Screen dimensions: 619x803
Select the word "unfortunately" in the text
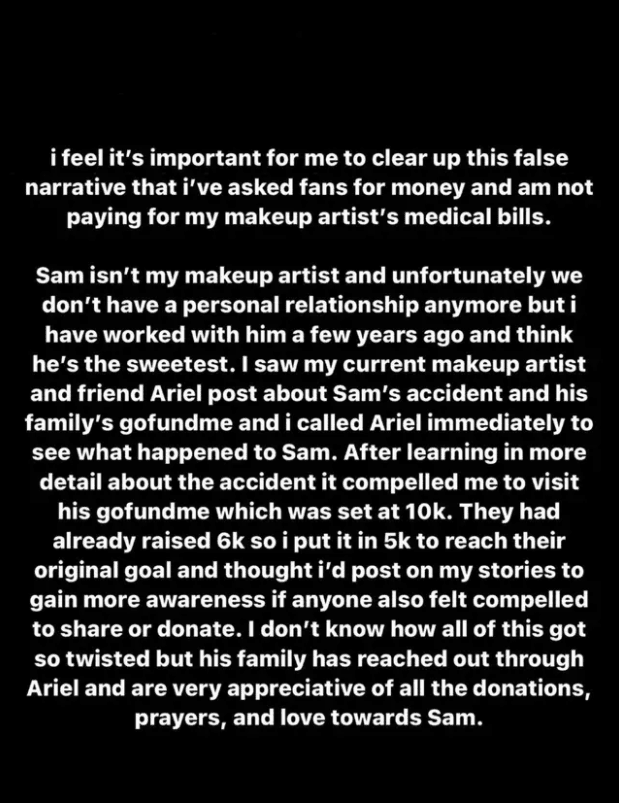(x=468, y=276)
